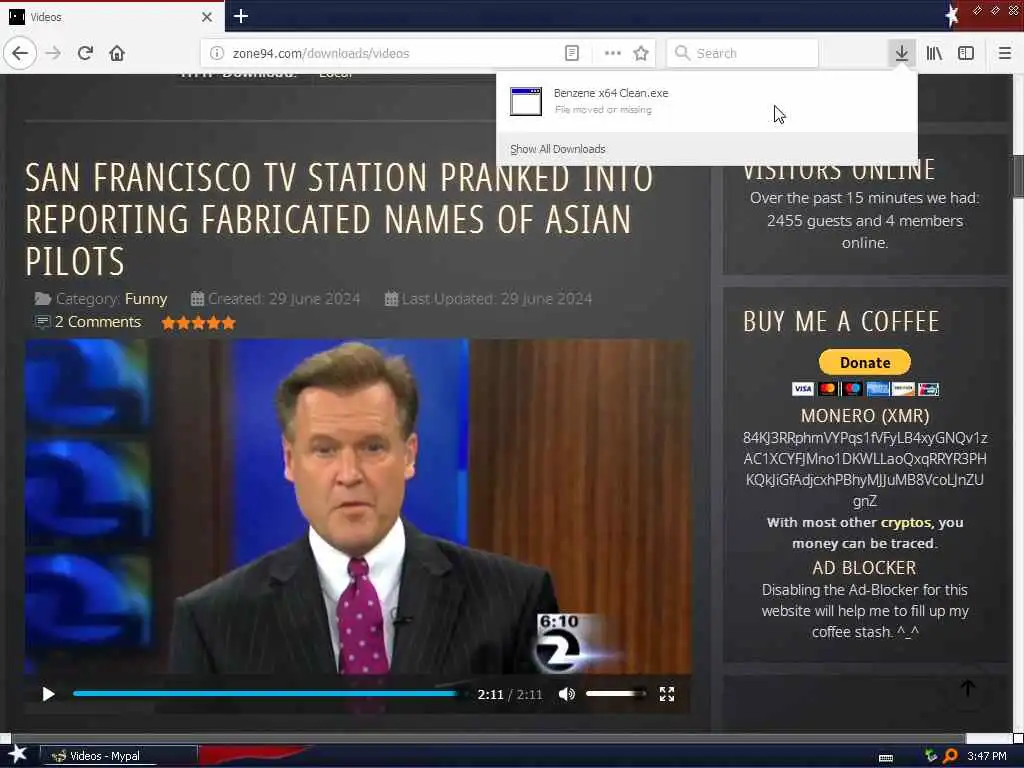Click the forward navigation arrow
Screen dimensions: 1024x768
[x=54, y=53]
